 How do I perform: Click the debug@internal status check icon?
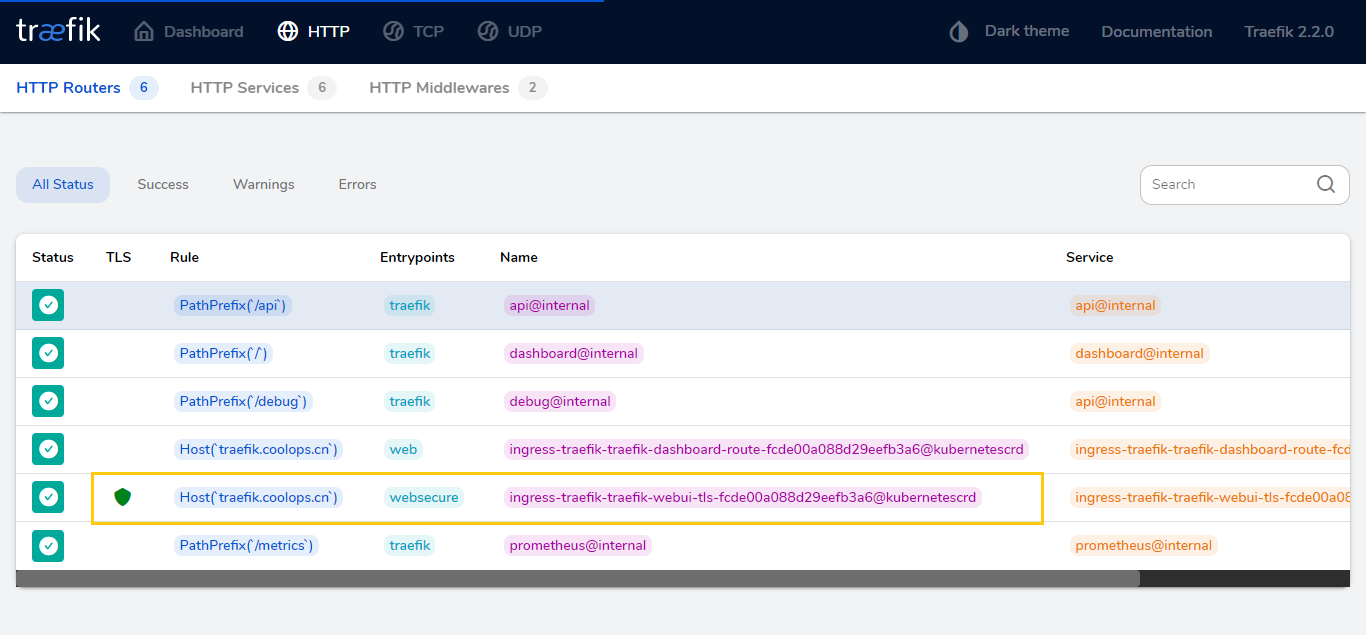click(x=48, y=401)
